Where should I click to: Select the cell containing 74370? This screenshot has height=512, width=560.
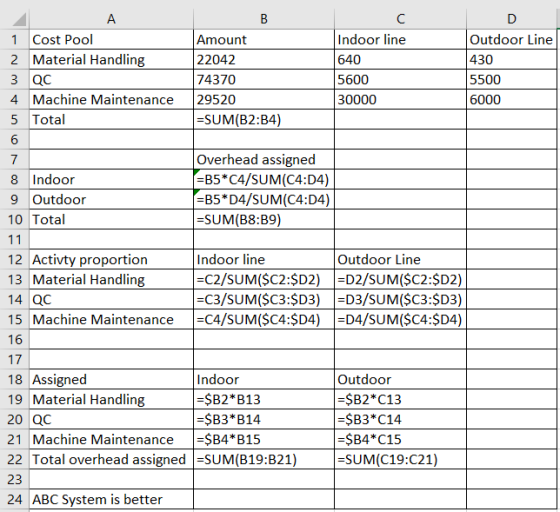pyautogui.click(x=264, y=79)
